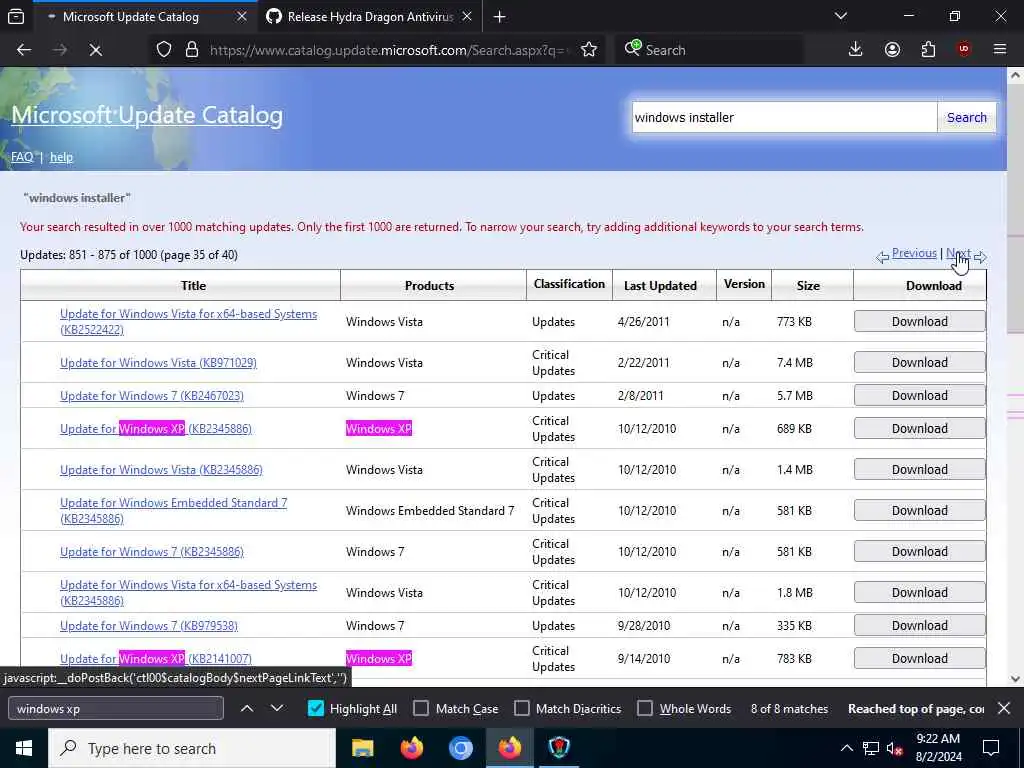Sort table by Products column header
This screenshot has height=768, width=1024.
coord(429,285)
